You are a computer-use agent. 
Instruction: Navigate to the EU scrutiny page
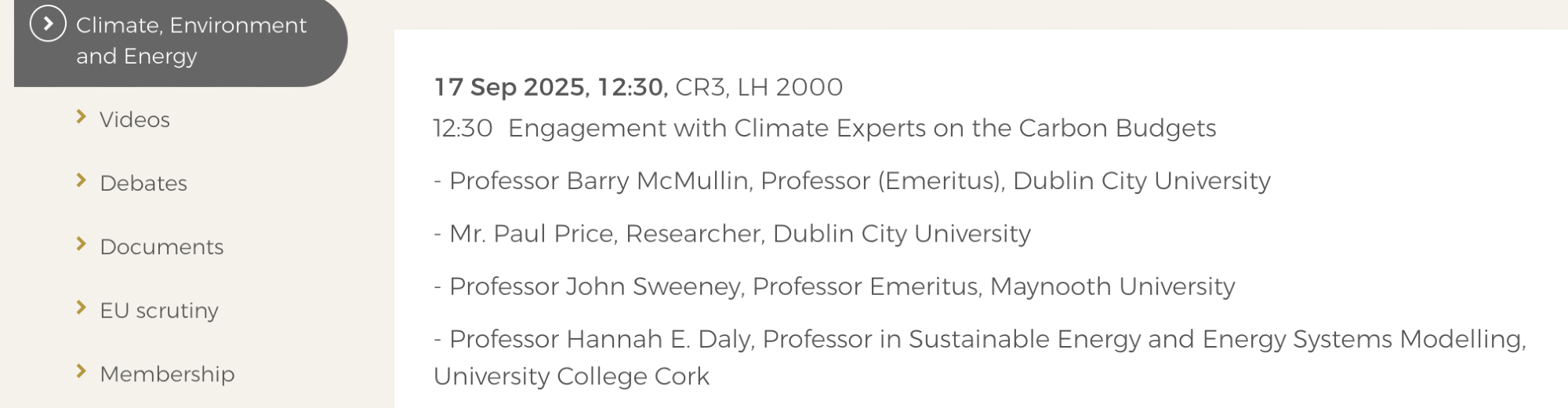tap(159, 310)
